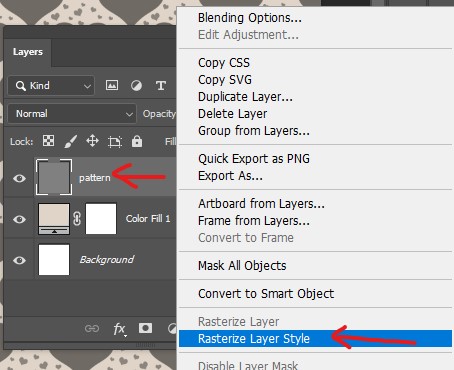Choose Blending Options from context menu
454x370 pixels.
[x=250, y=18]
